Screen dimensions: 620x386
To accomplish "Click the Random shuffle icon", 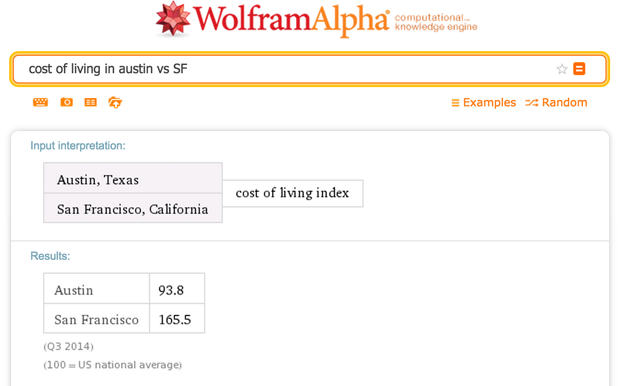I will pos(531,103).
